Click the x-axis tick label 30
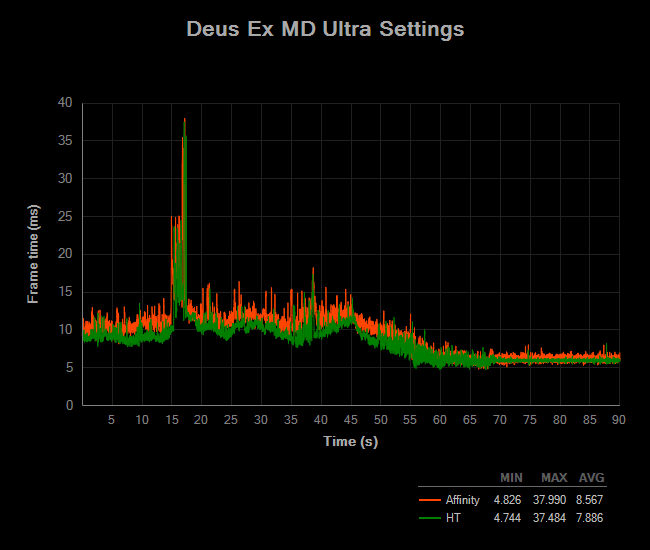Screen dimensions: 650x550 (261, 420)
